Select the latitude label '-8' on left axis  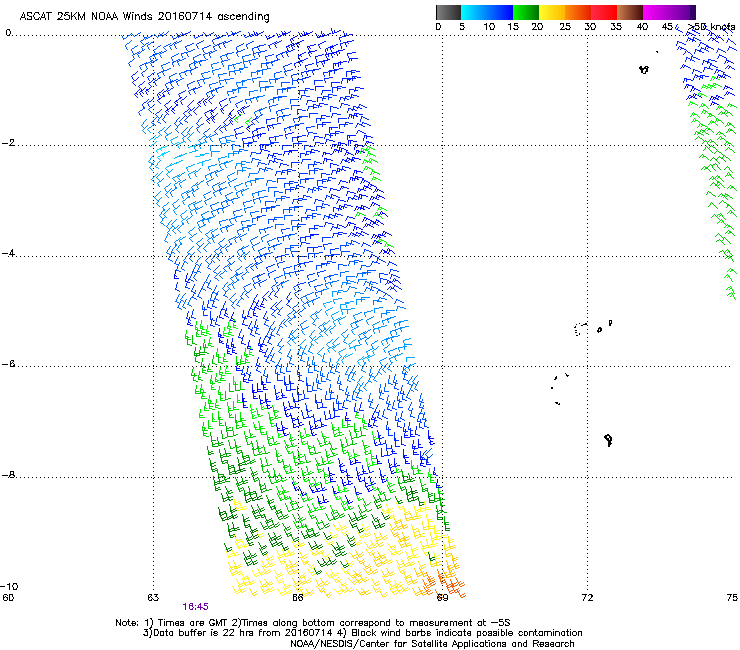click(9, 475)
